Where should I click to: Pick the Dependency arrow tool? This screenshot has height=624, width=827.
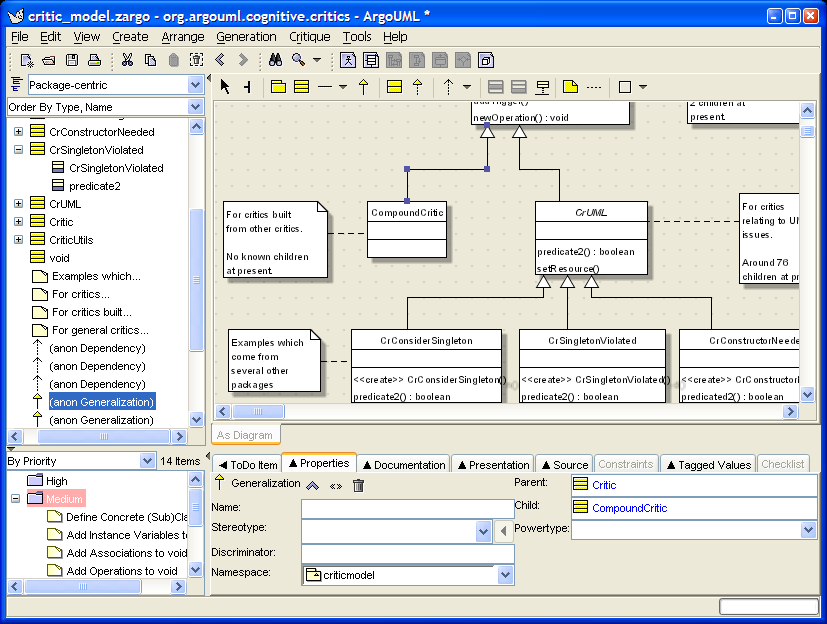[448, 87]
